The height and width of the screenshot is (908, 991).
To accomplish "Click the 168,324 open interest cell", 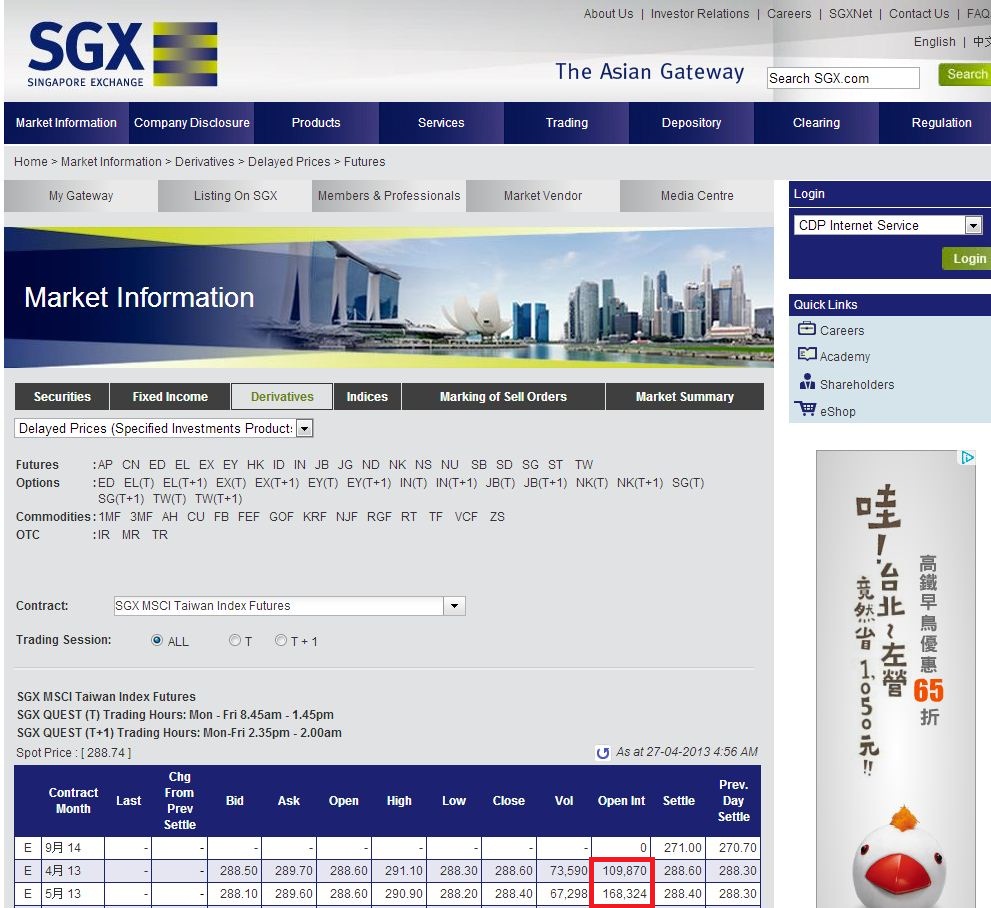I will [x=622, y=893].
